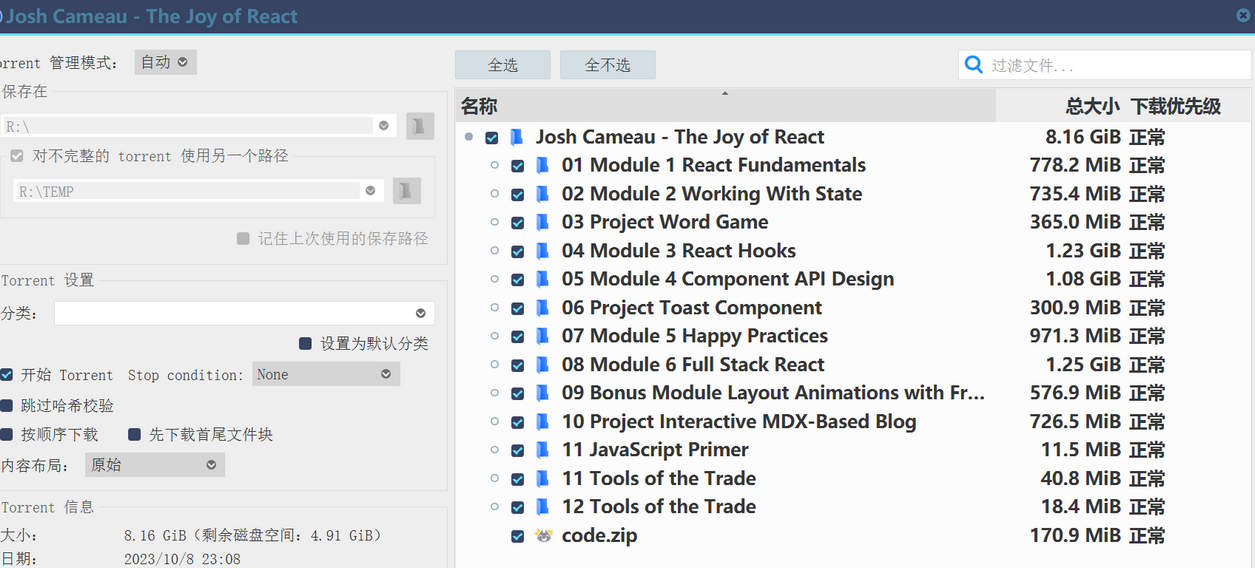Click folder icon of 06 Project Toast Component
The height and width of the screenshot is (568, 1255).
coord(542,308)
